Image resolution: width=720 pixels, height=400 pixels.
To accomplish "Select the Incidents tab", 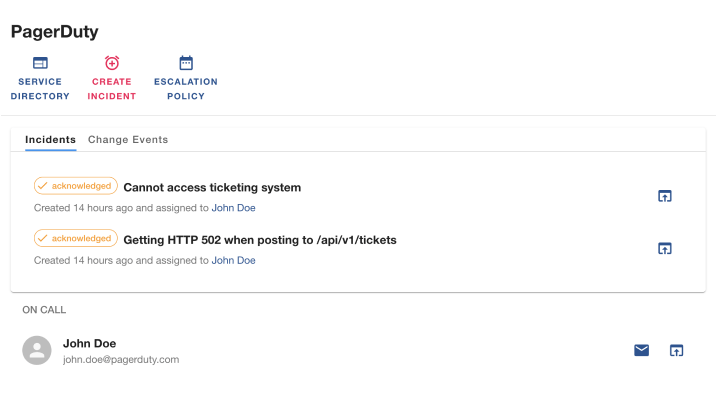I will coord(51,140).
